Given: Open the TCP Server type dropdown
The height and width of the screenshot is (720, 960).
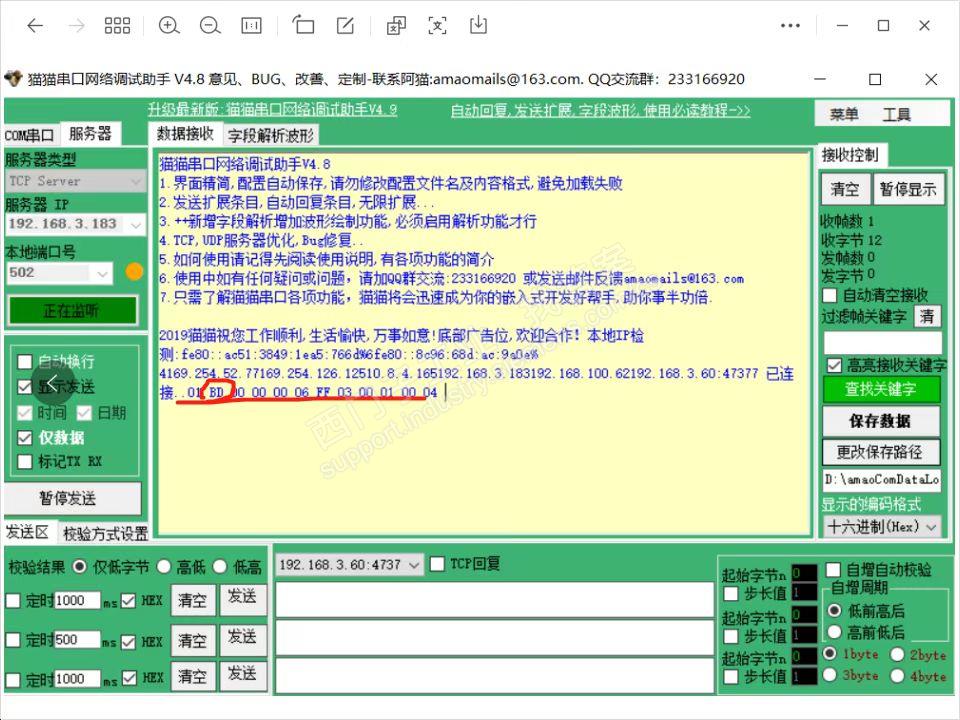Looking at the screenshot, I should 76,181.
